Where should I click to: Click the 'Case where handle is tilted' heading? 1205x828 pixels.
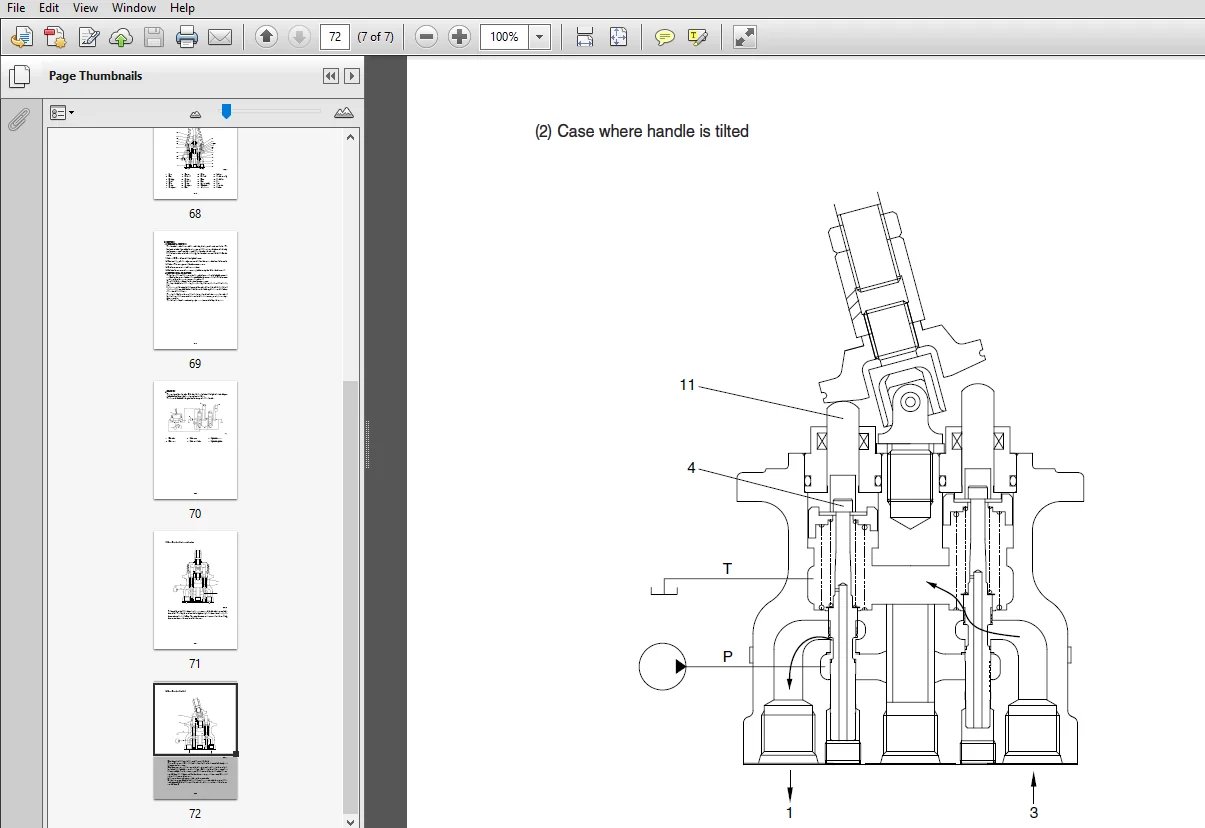tap(653, 131)
